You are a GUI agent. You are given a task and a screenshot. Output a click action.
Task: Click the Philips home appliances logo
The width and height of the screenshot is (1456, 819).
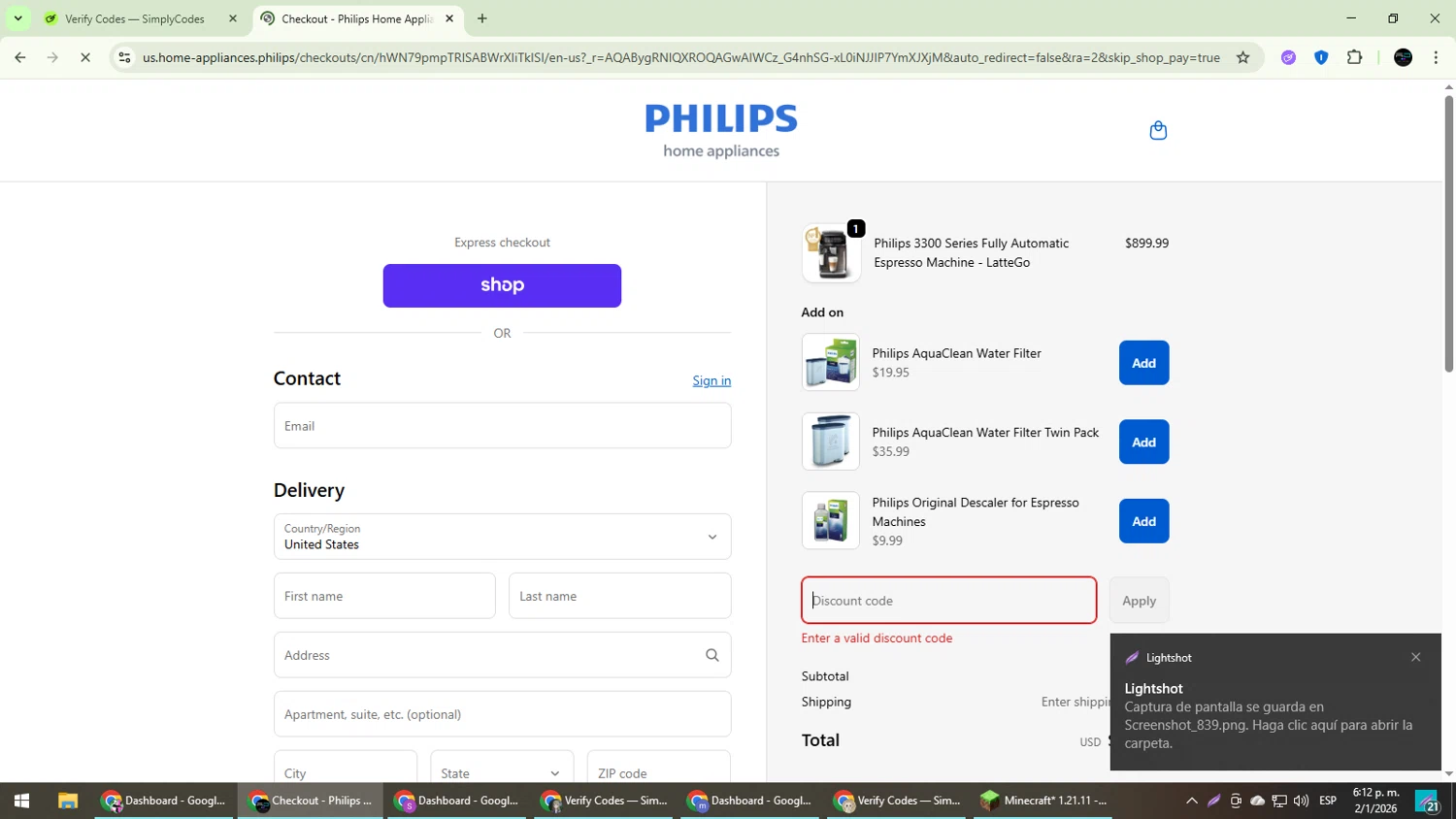721,130
